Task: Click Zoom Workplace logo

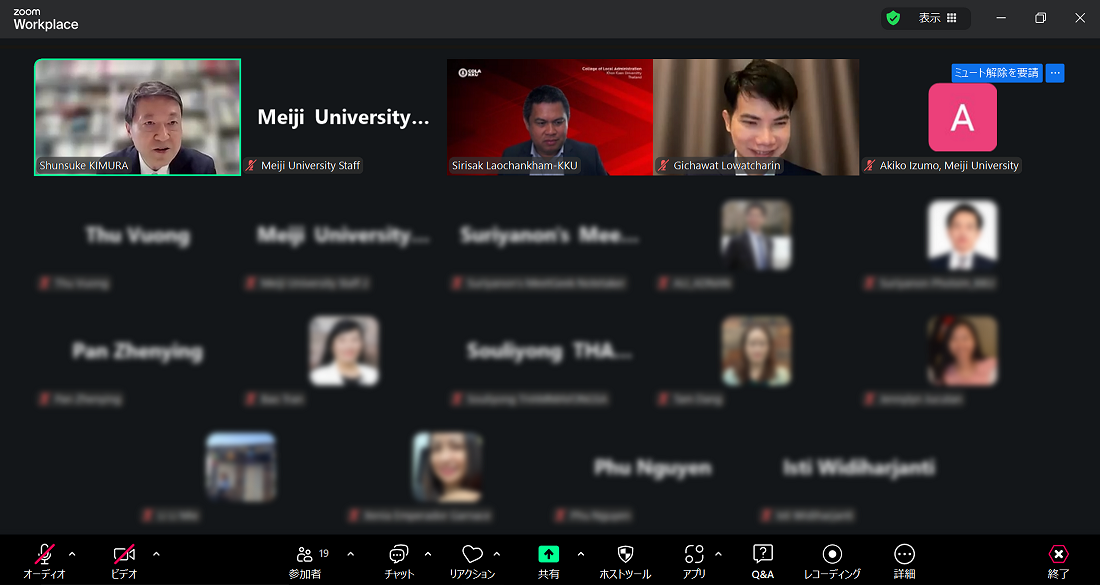Action: (46, 19)
